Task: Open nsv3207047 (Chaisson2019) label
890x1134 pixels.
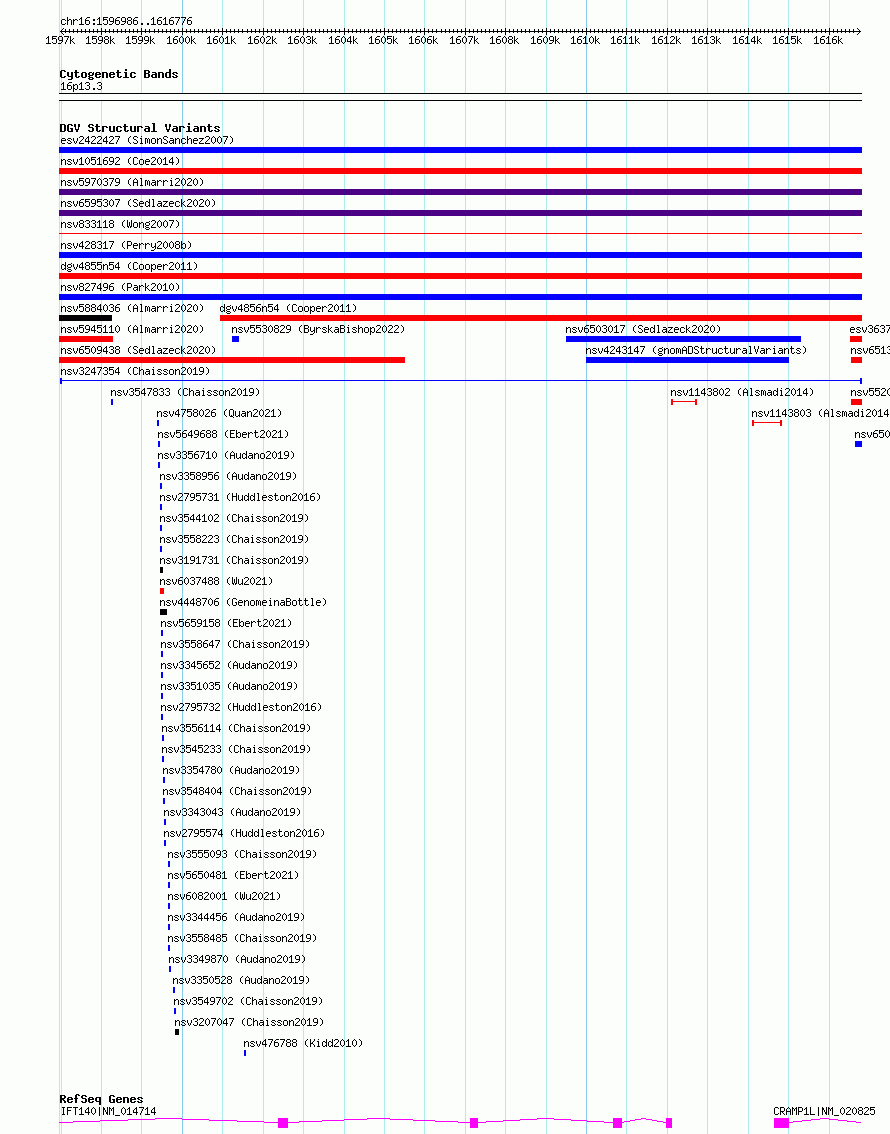Action: (x=249, y=1021)
